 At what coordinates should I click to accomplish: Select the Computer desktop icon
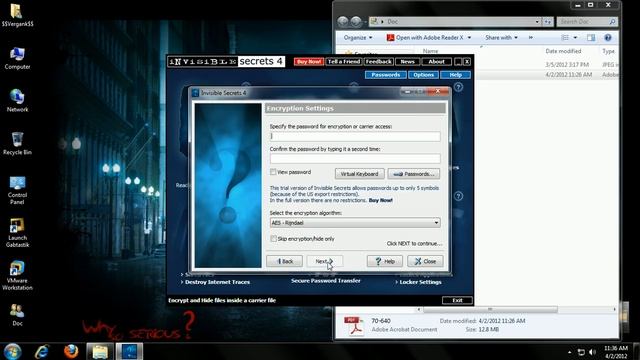pos(17,58)
